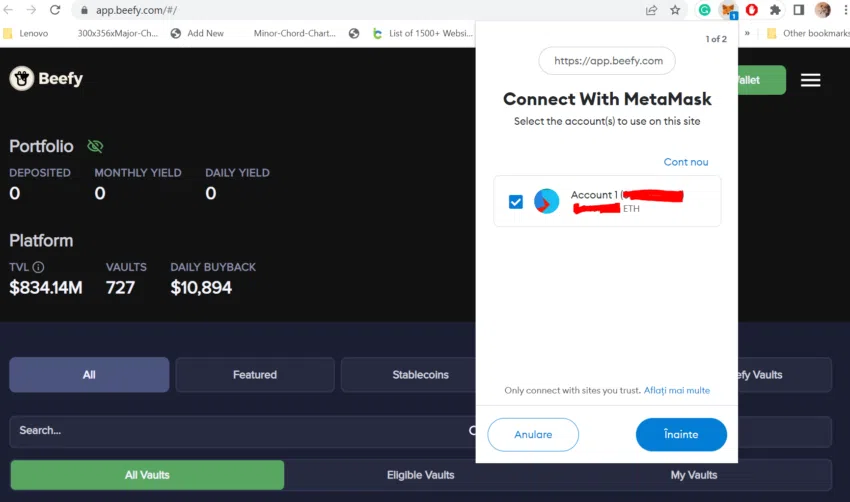
Task: Click into the Search vaults field
Action: [x=242, y=430]
